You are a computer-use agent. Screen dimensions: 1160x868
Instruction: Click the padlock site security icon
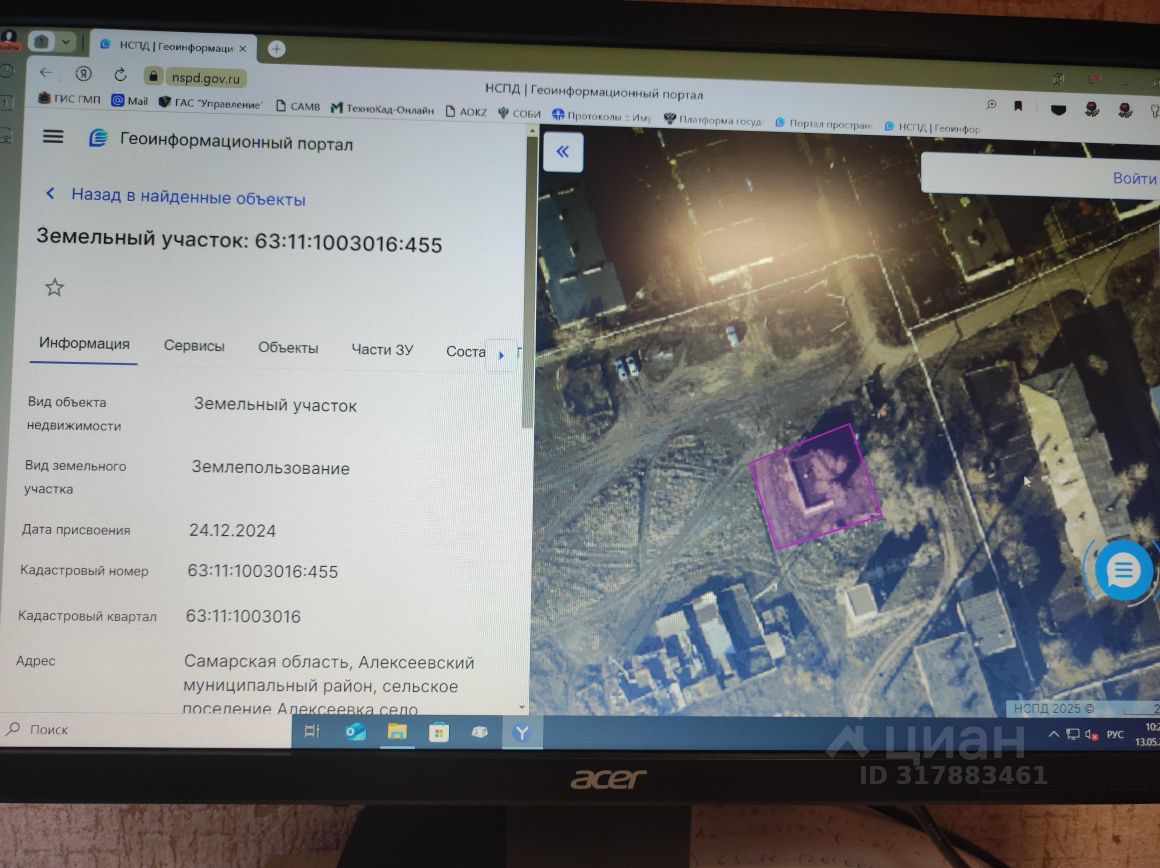click(x=153, y=75)
